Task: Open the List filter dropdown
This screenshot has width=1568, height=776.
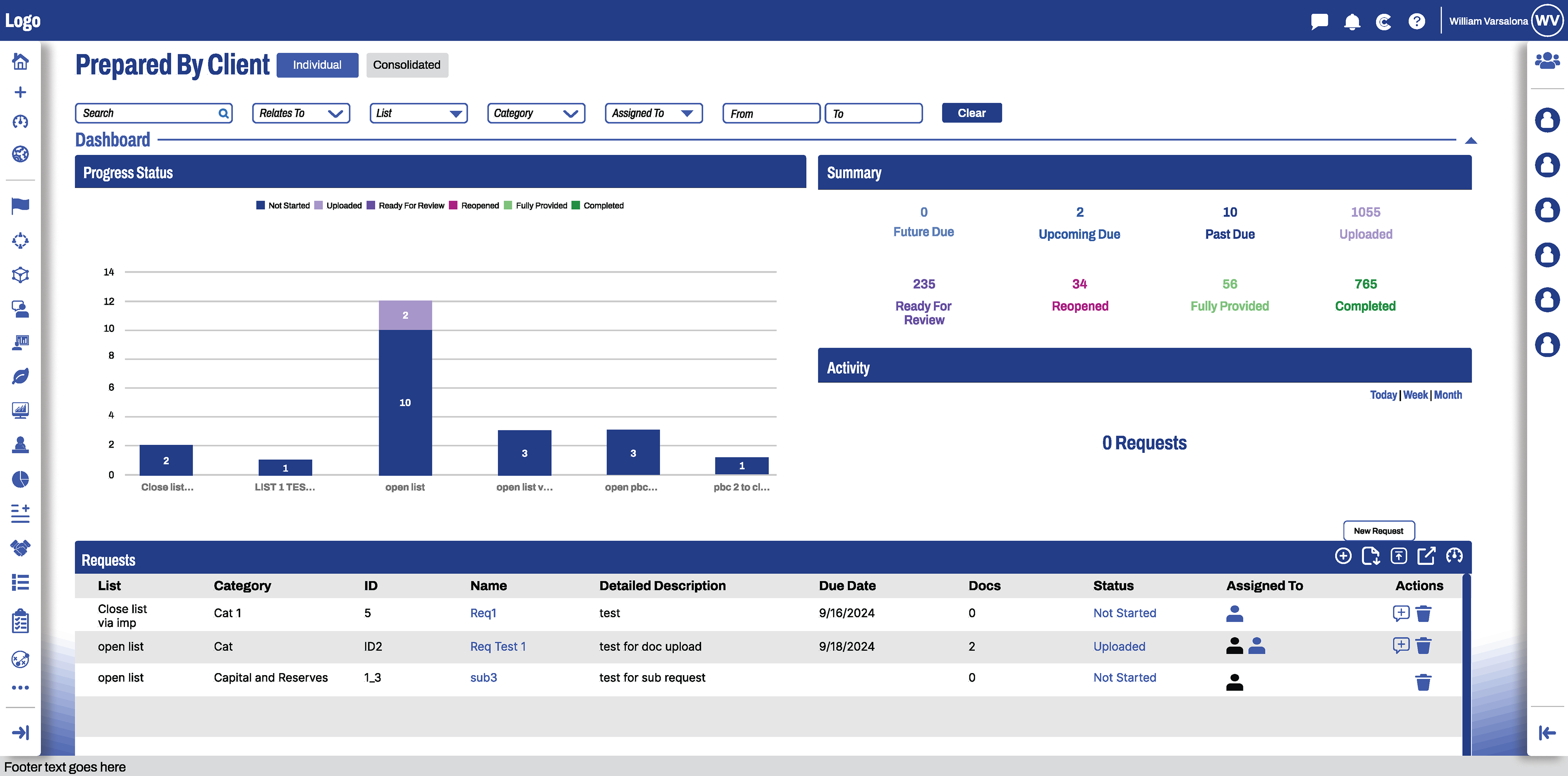Action: pos(418,113)
